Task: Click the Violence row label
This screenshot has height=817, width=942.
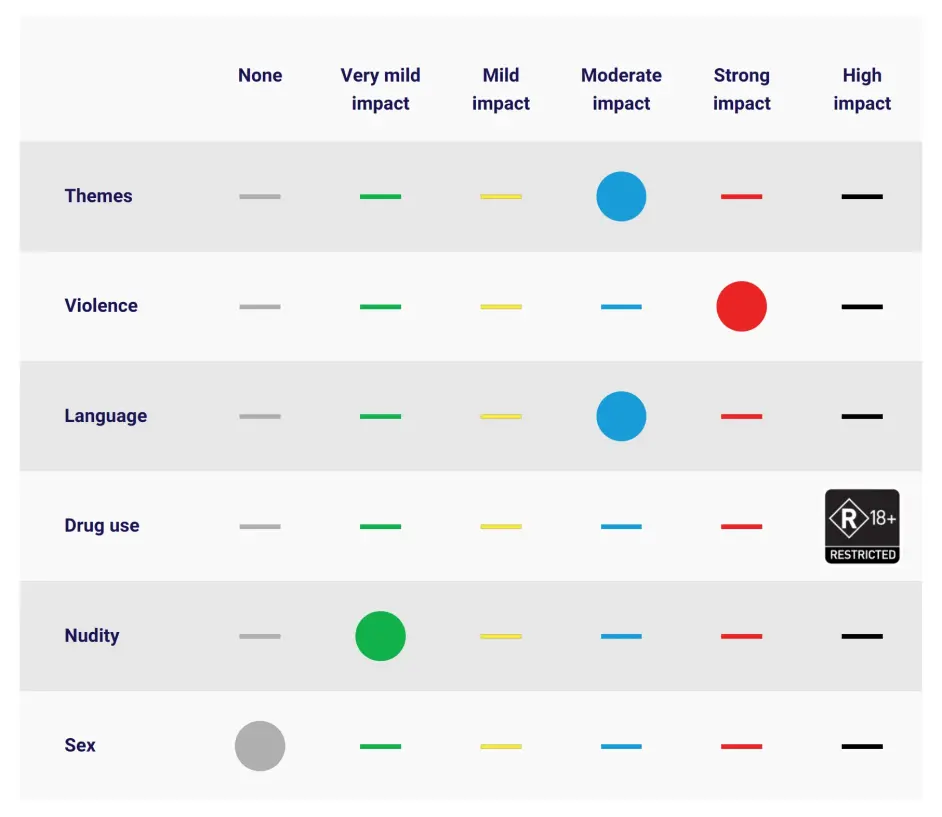Action: pyautogui.click(x=101, y=306)
